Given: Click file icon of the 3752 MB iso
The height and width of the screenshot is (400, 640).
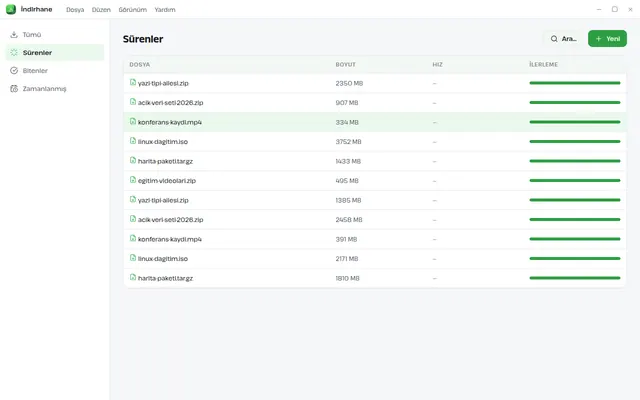Looking at the screenshot, I should click(133, 141).
